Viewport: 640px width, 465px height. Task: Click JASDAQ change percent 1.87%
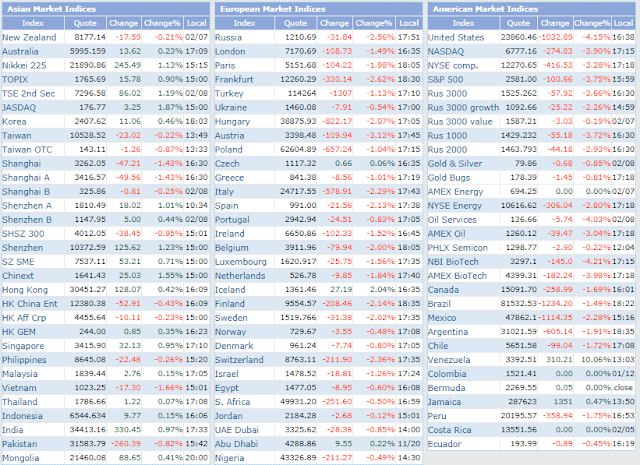pos(170,108)
